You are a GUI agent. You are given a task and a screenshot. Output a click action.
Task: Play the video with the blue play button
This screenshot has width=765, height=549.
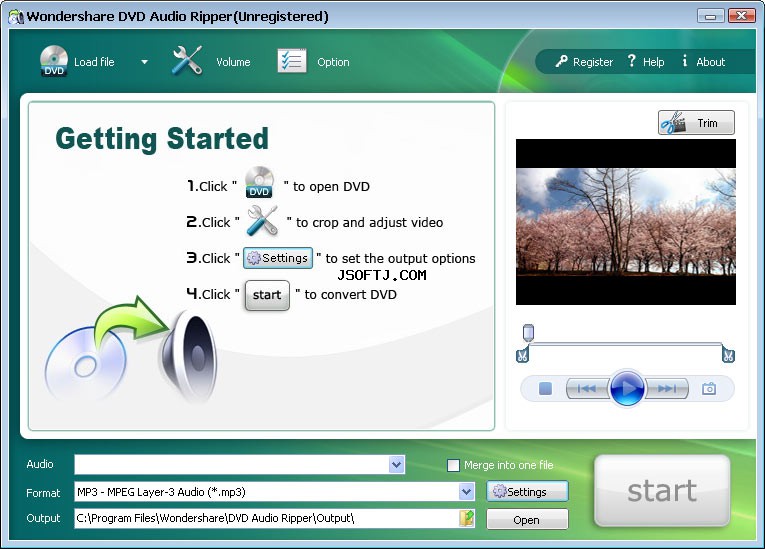tap(627, 388)
